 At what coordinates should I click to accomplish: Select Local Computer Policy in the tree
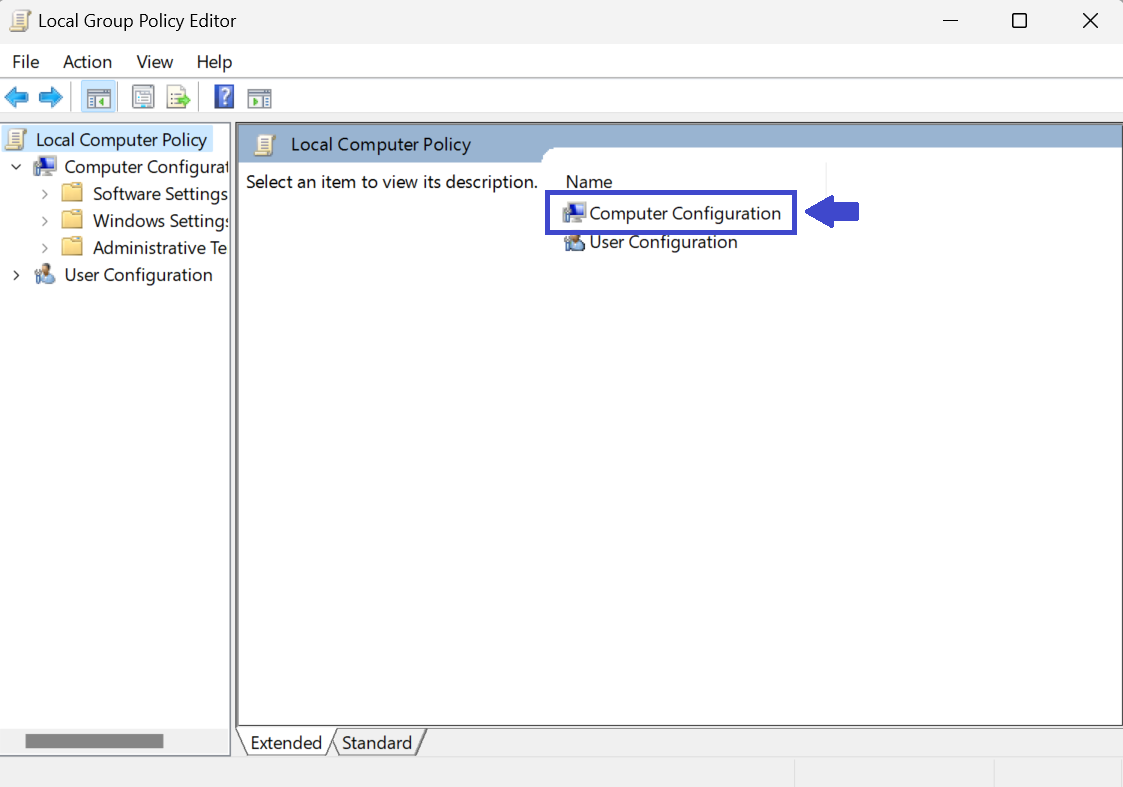pyautogui.click(x=121, y=140)
